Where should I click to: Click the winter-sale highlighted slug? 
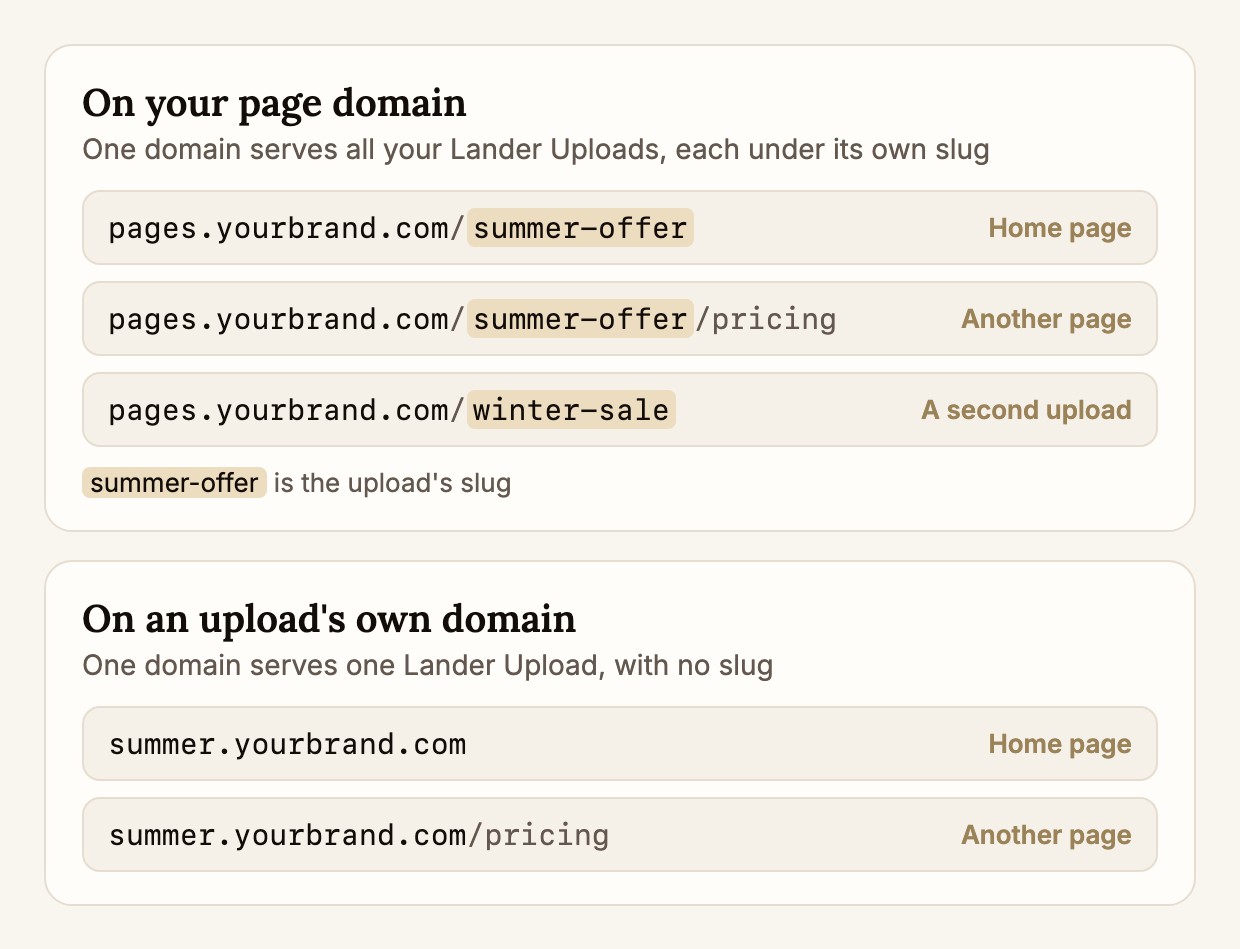point(571,410)
